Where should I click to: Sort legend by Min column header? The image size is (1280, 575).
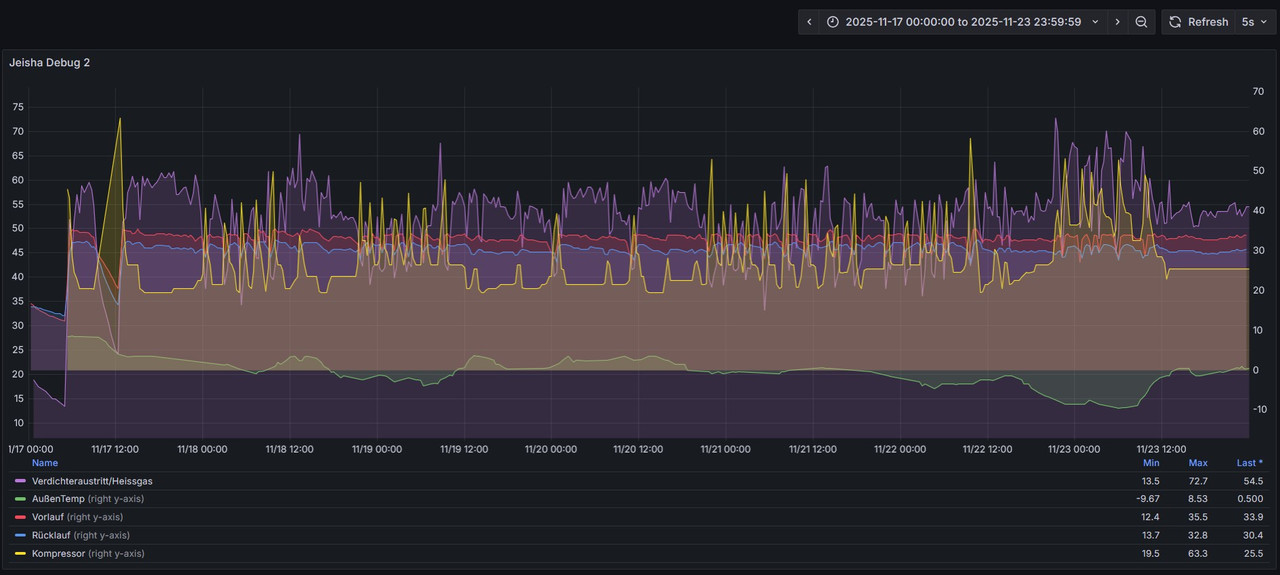point(1151,463)
